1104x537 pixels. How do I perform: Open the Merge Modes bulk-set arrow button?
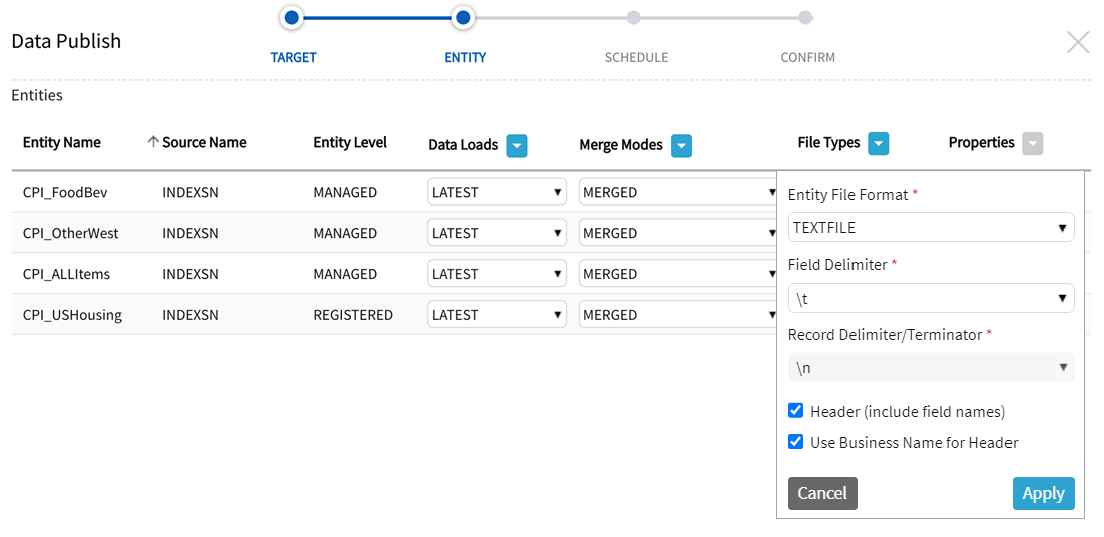[680, 146]
